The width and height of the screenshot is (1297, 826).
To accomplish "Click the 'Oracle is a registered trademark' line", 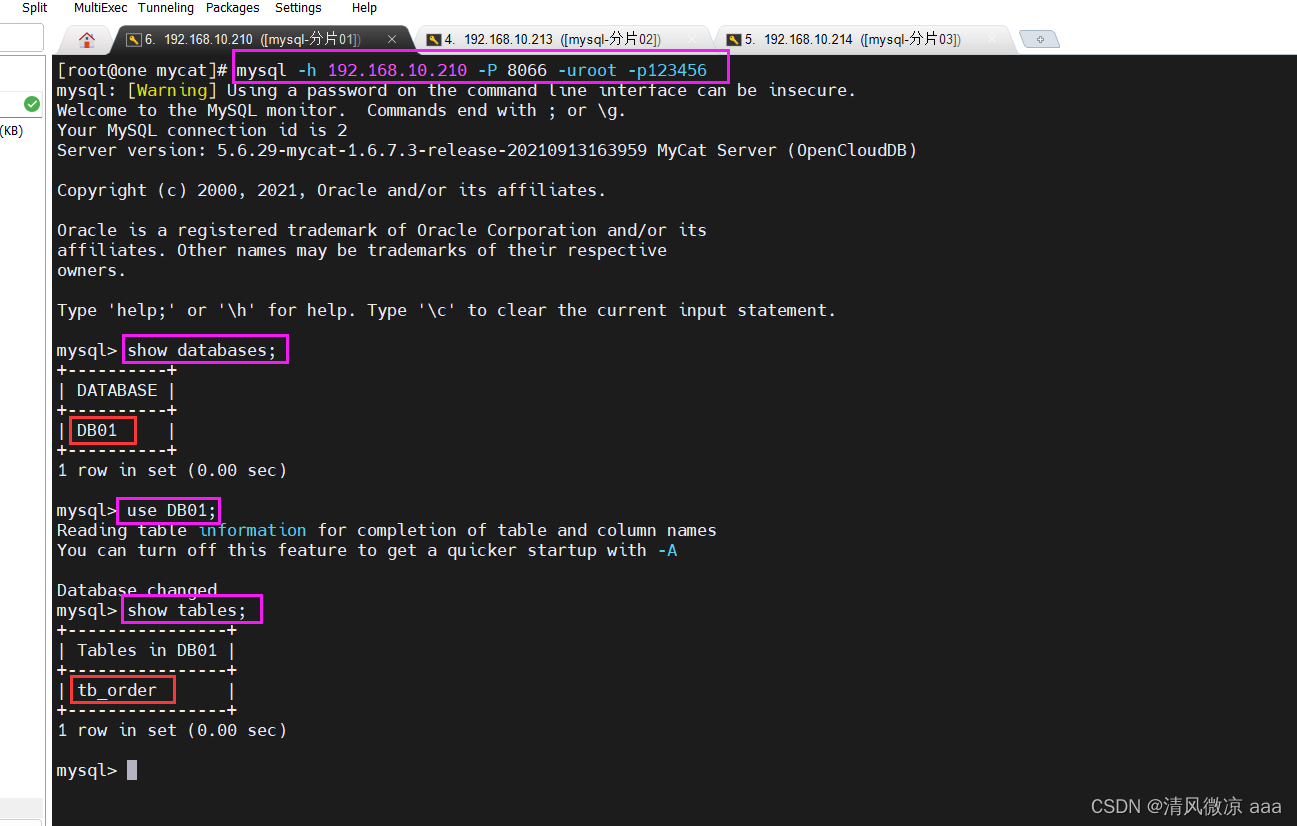I will (x=382, y=230).
